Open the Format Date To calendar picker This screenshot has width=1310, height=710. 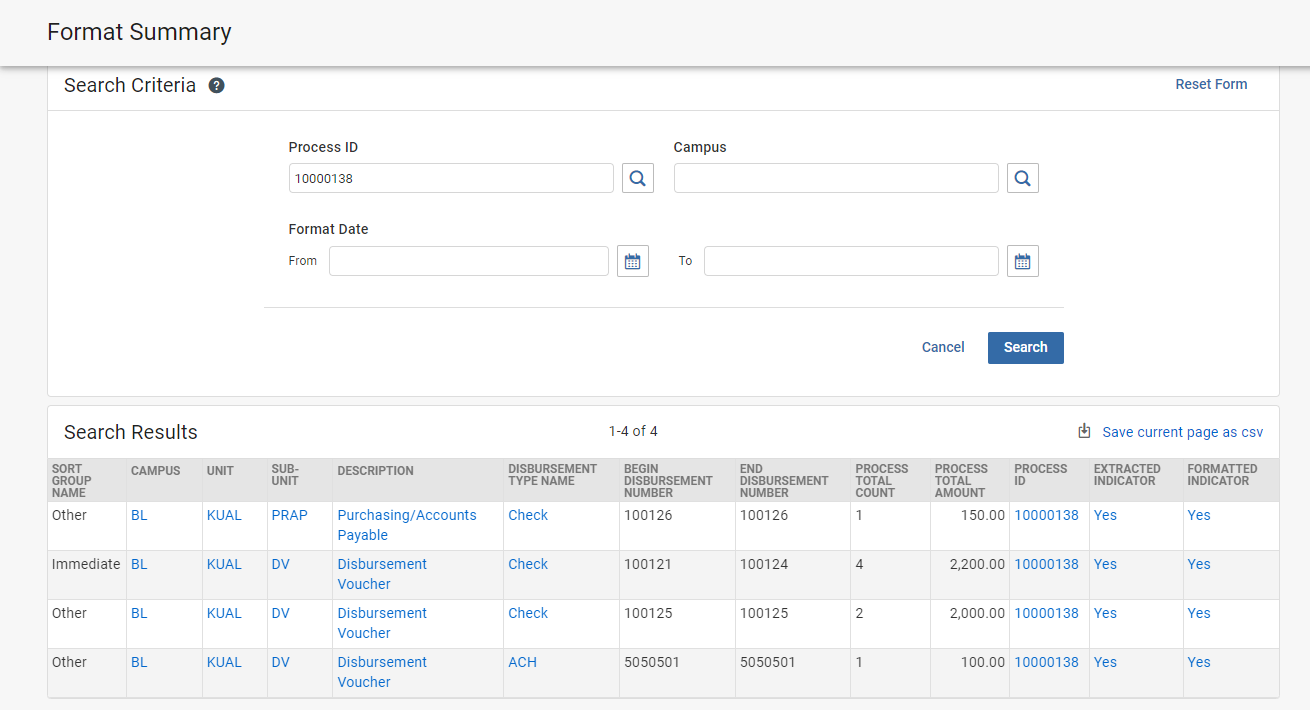[x=1022, y=261]
